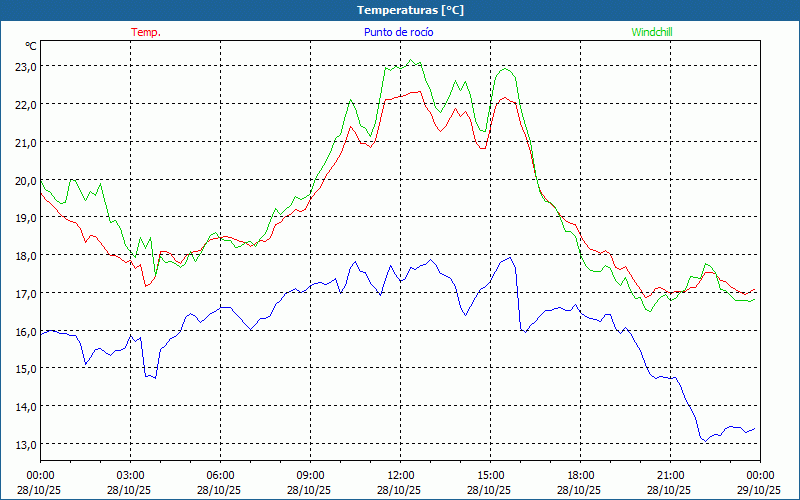Screen dimensions: 800x500
Task: Click the 23,0 y-axis value
Action: (25, 67)
